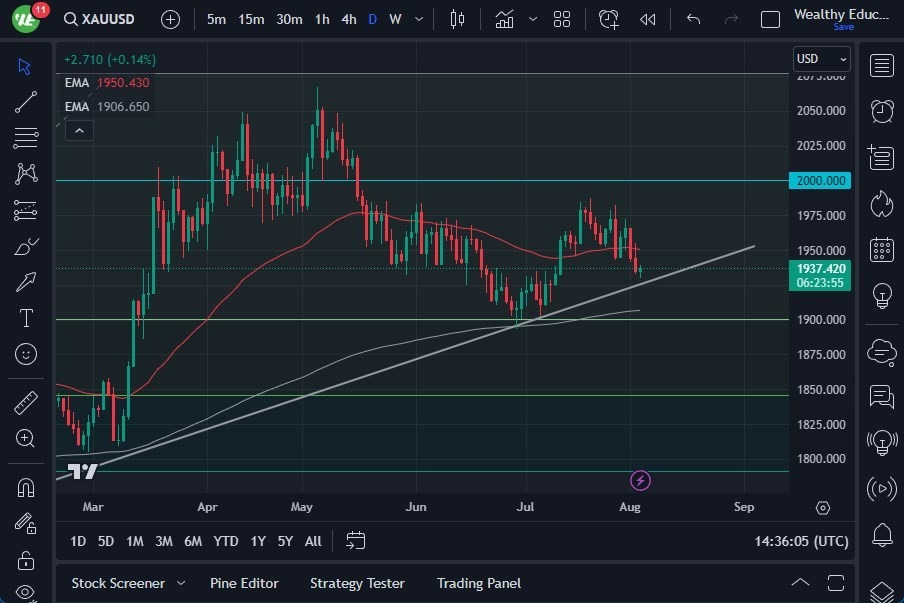Select the ruler measure tool
This screenshot has width=904, height=603.
pos(26,403)
